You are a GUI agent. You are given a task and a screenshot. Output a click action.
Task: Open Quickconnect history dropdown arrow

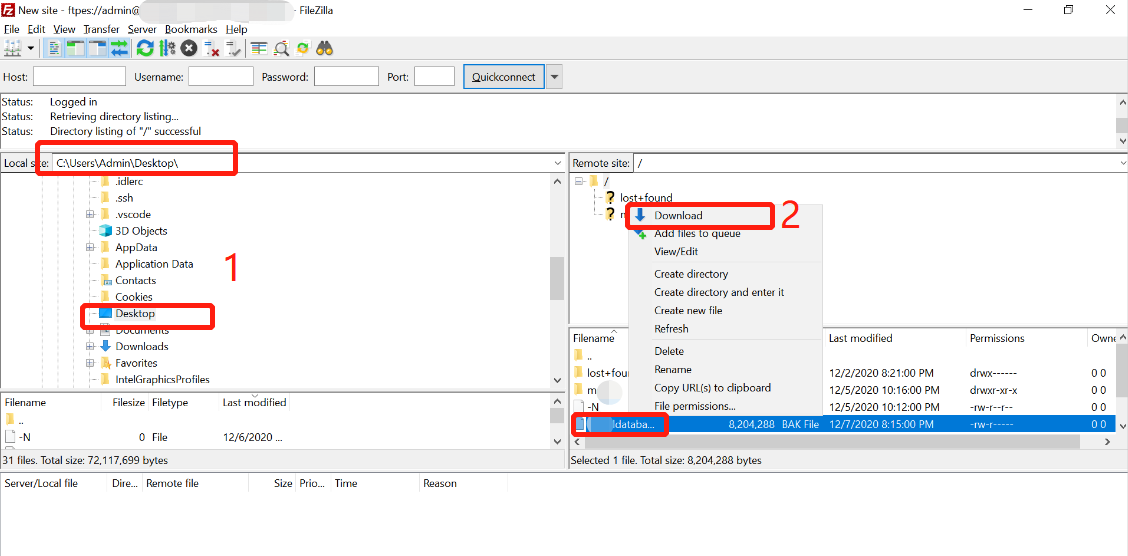554,76
